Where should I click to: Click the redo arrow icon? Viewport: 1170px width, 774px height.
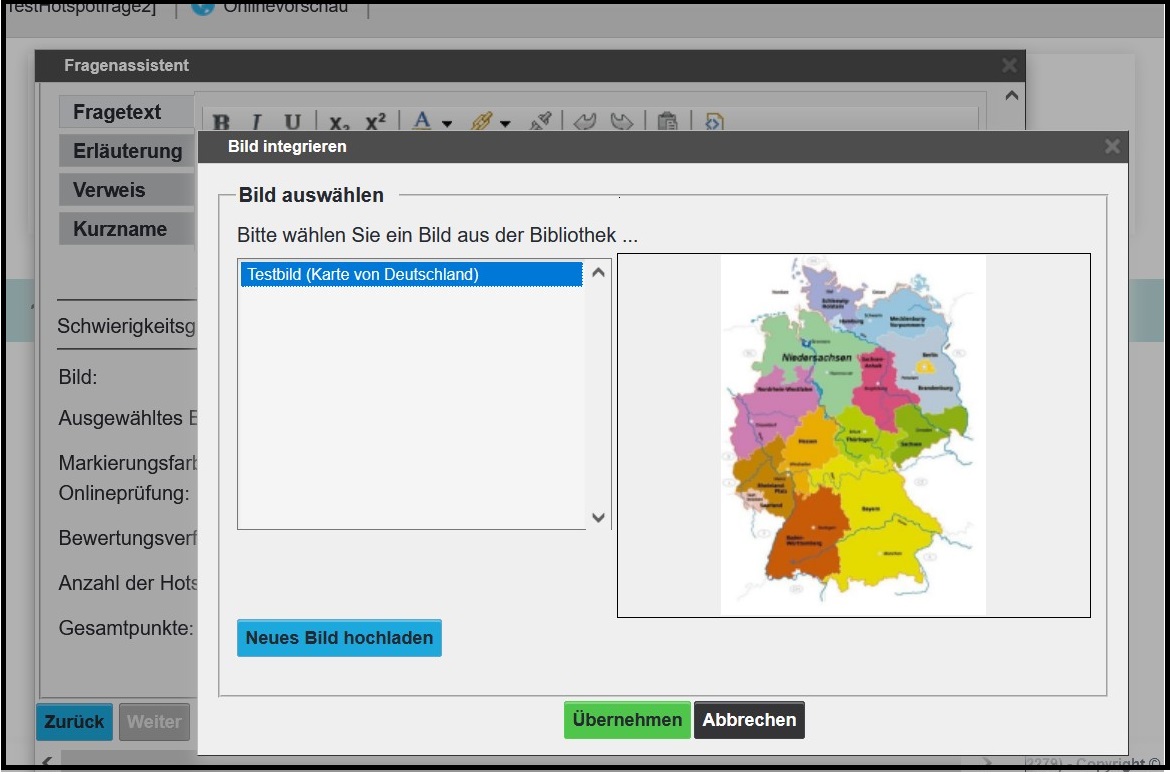click(x=622, y=122)
